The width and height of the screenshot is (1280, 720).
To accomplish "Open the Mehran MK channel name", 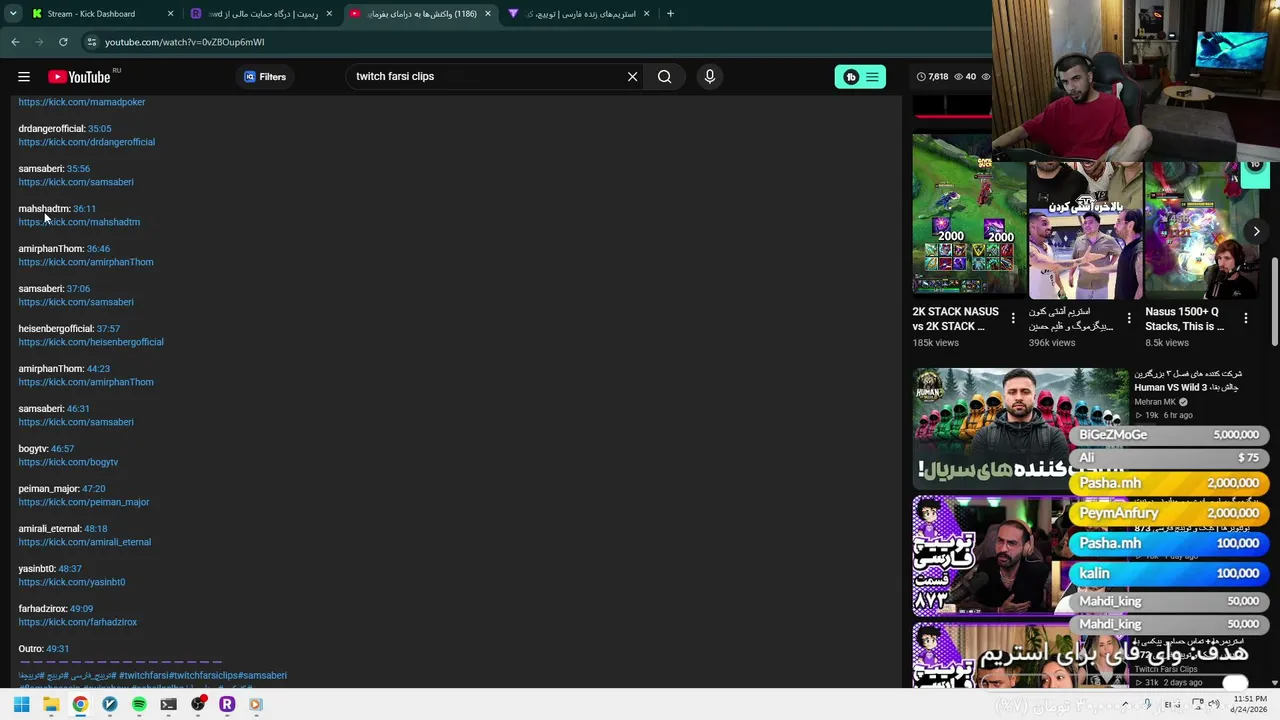I will pos(1155,402).
